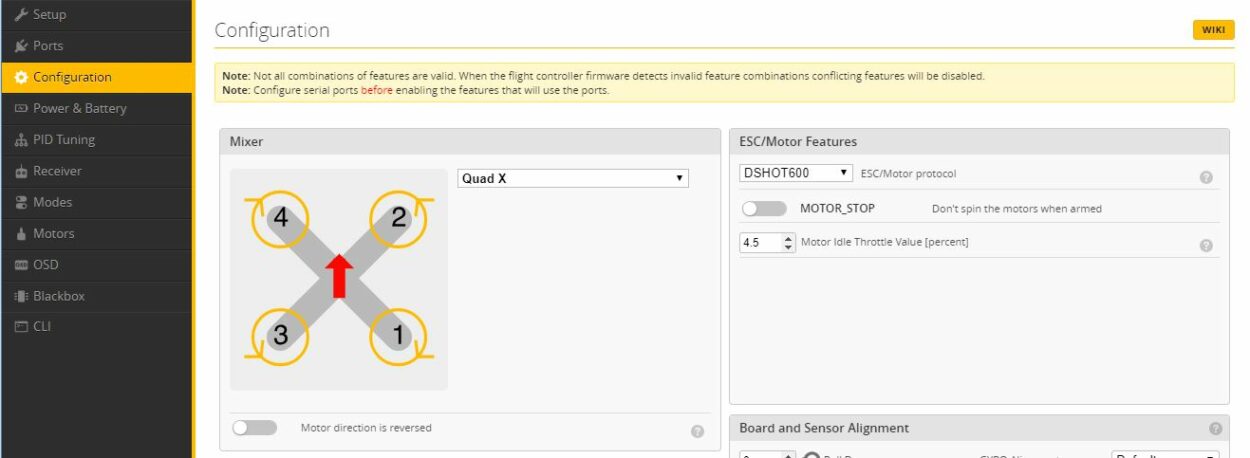This screenshot has width=1250, height=458.
Task: Click the Power & Battery icon
Action: (x=21, y=108)
